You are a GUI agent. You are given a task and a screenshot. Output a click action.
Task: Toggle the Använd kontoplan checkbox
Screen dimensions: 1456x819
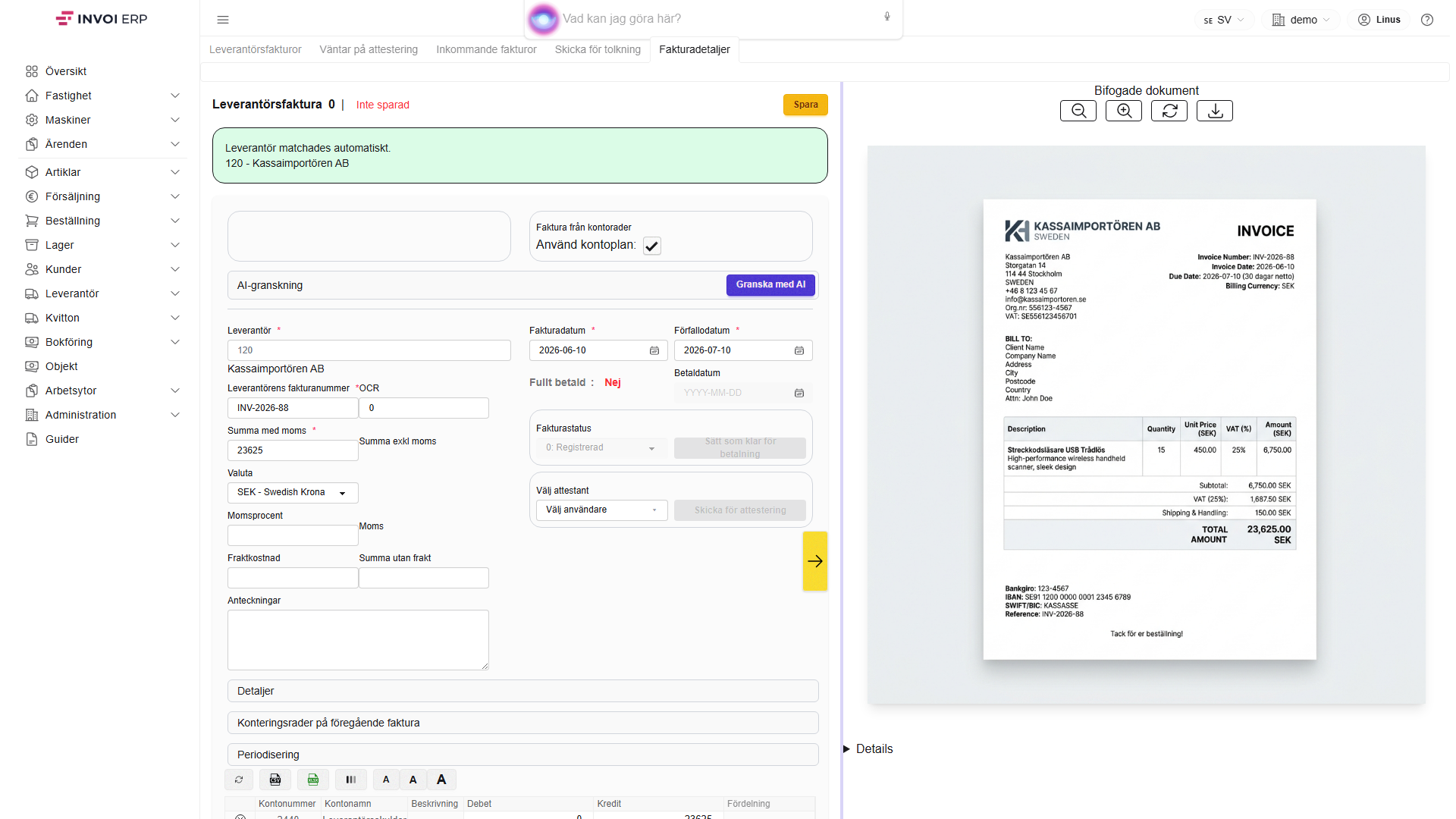pos(652,246)
